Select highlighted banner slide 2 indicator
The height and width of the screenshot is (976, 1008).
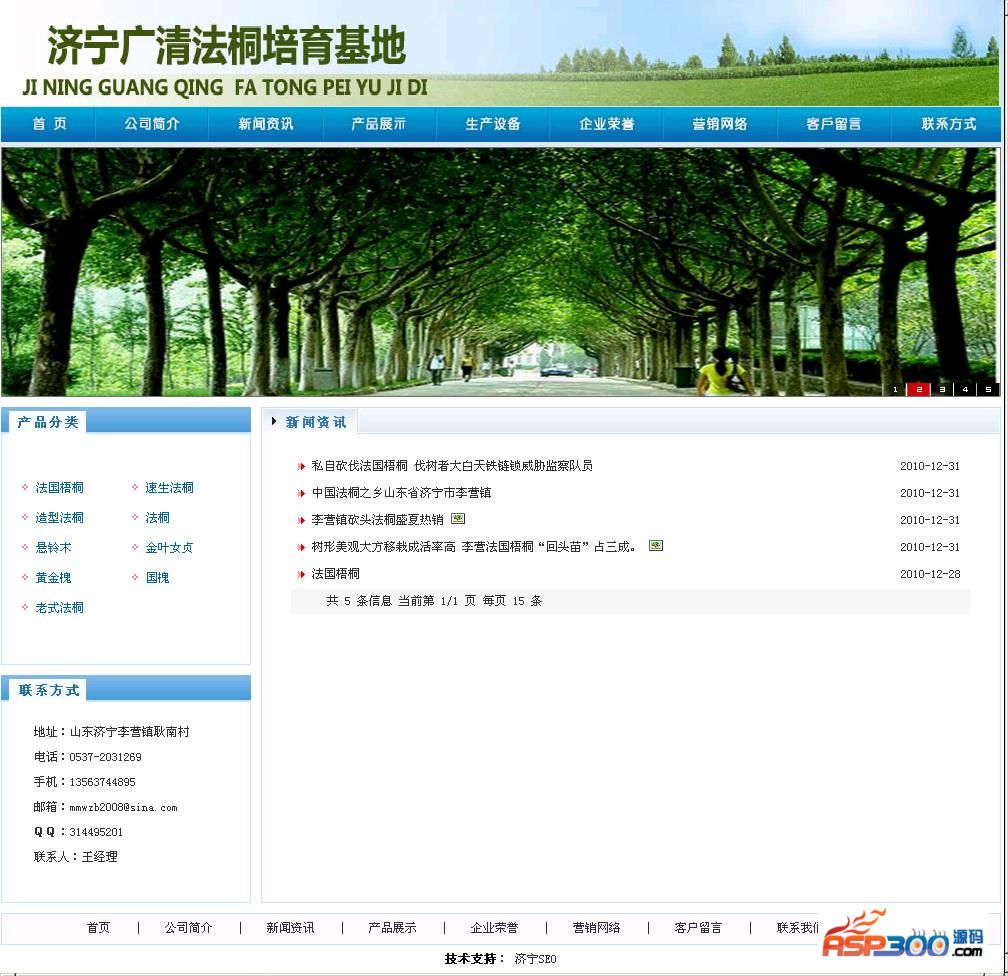(919, 389)
